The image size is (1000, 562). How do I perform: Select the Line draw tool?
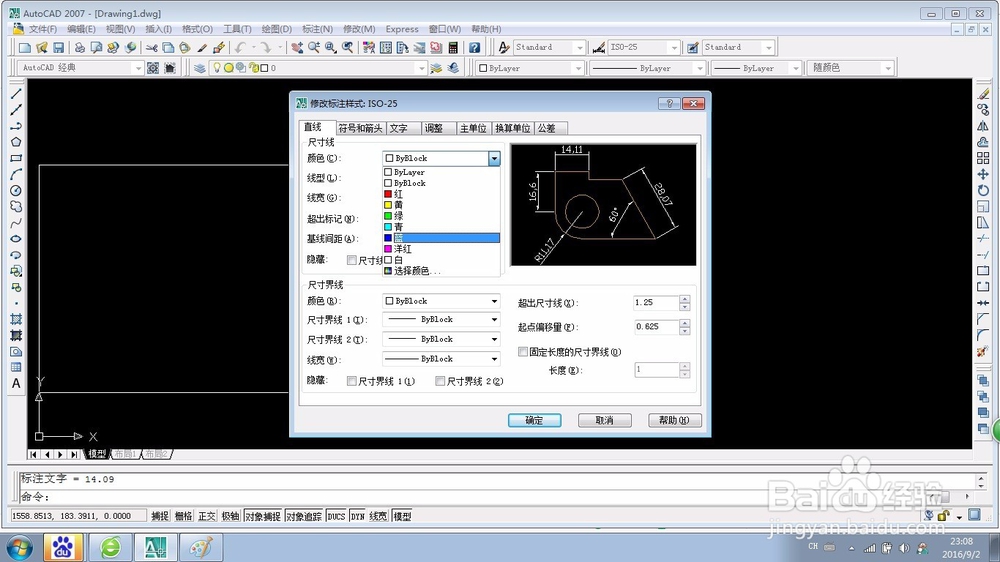tap(16, 94)
